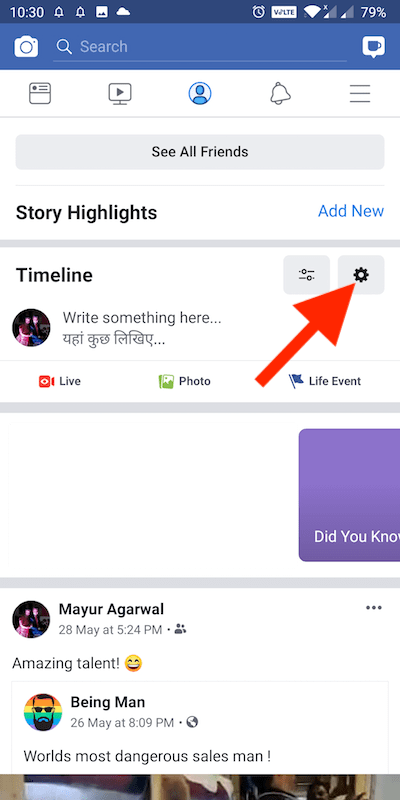400x800 pixels.
Task: Open the purple Did You Know card
Action: click(349, 495)
